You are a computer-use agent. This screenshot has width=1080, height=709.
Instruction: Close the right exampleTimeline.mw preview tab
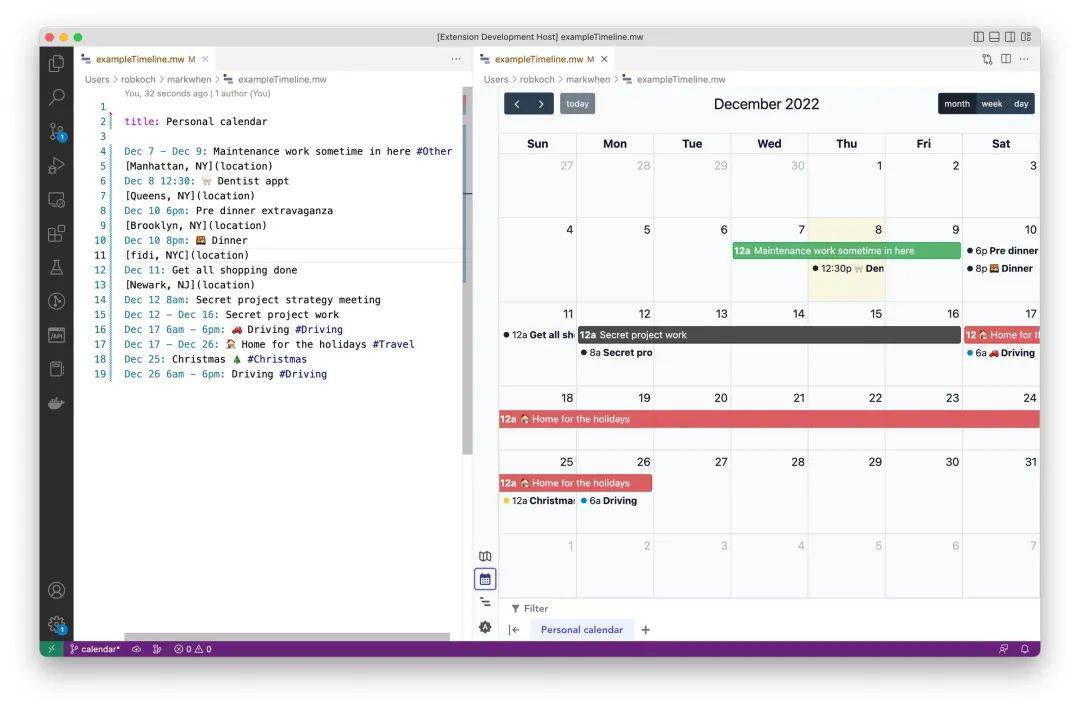click(x=604, y=59)
